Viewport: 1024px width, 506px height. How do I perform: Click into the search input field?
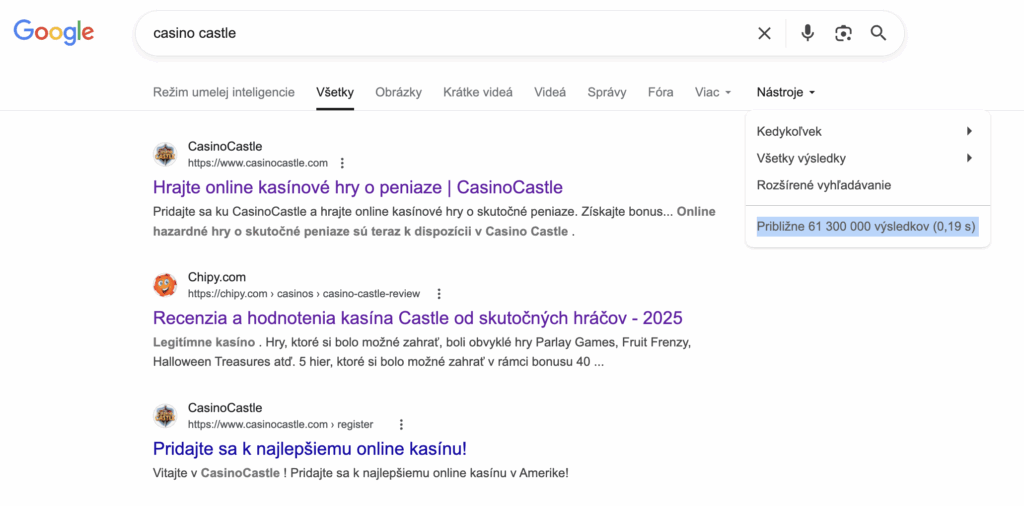pyautogui.click(x=440, y=33)
